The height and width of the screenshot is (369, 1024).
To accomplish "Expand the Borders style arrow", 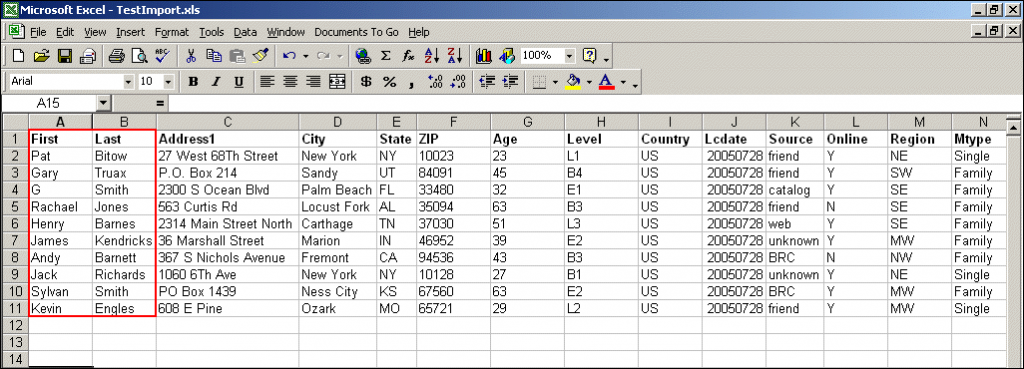I will [x=555, y=82].
